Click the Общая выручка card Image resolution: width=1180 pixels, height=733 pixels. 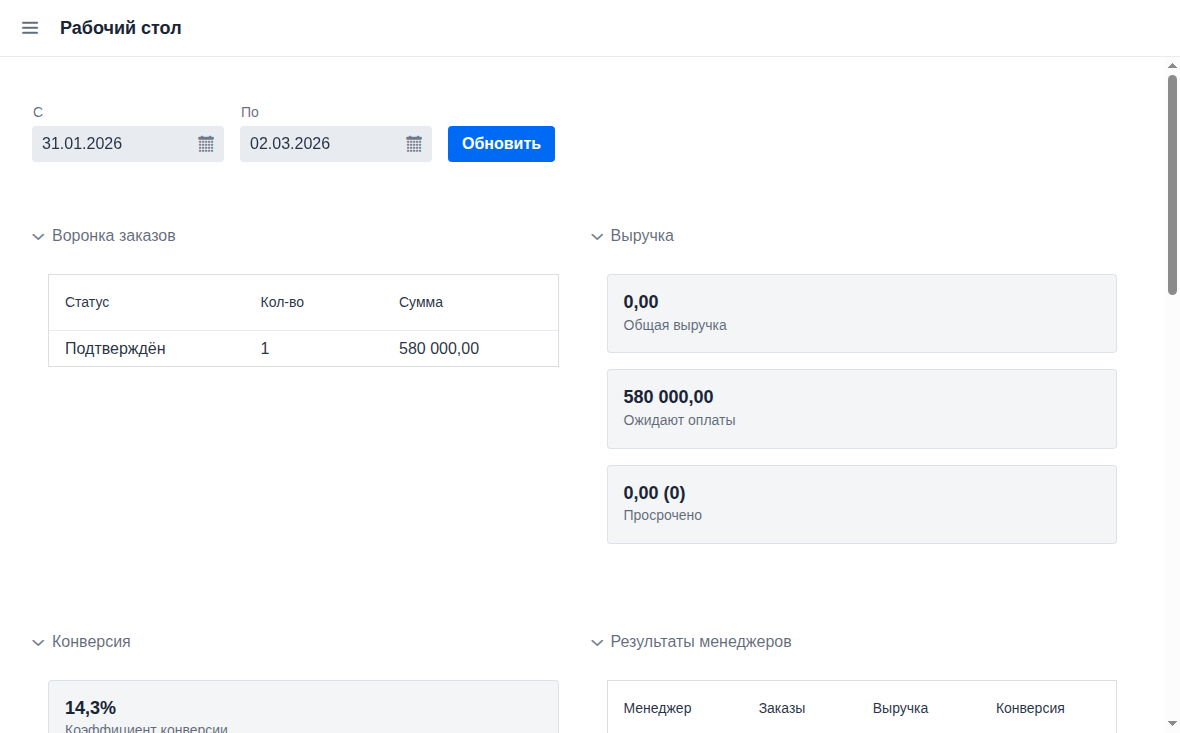[861, 313]
